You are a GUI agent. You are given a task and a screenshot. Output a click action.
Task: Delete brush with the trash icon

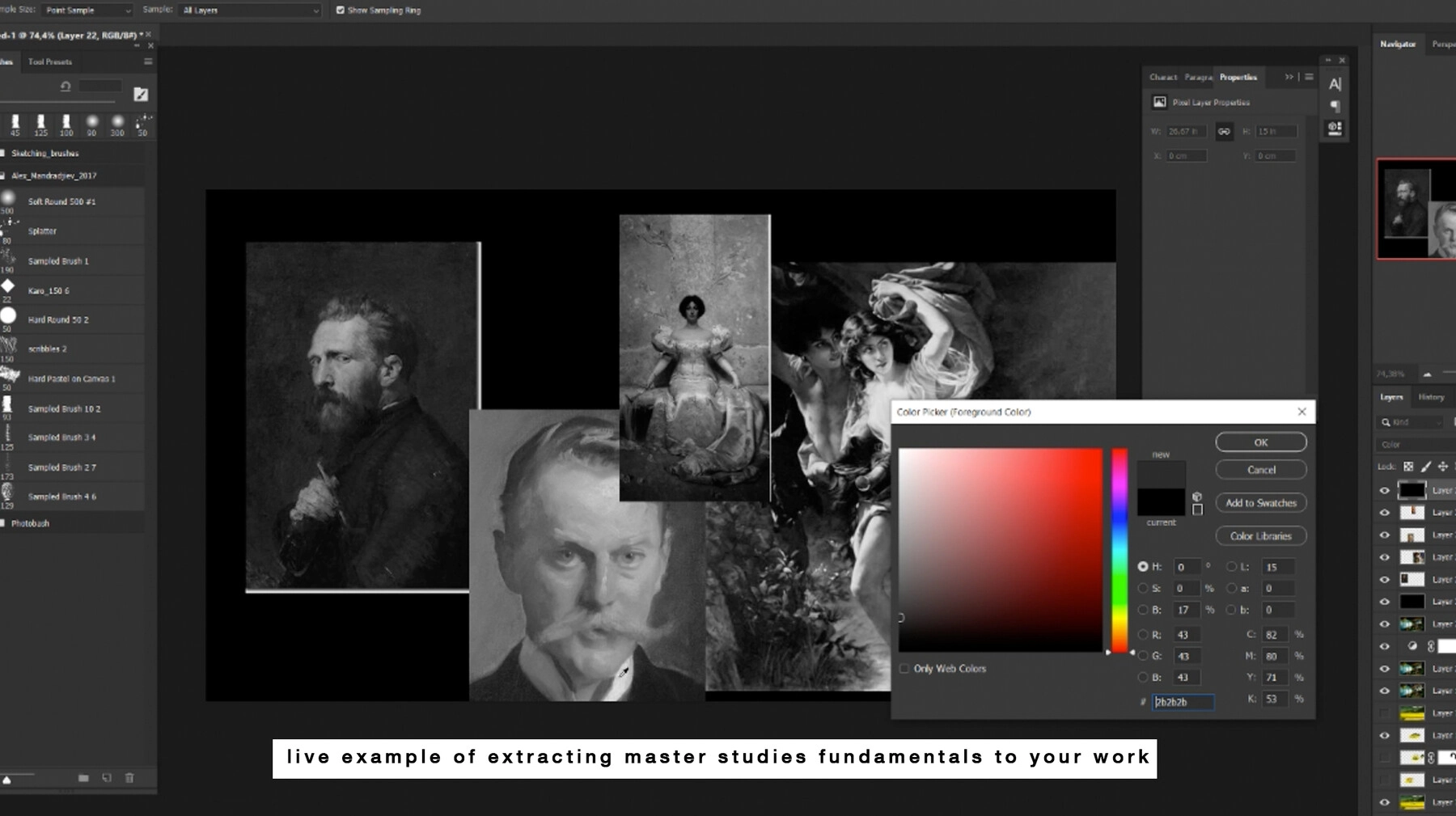coord(129,778)
